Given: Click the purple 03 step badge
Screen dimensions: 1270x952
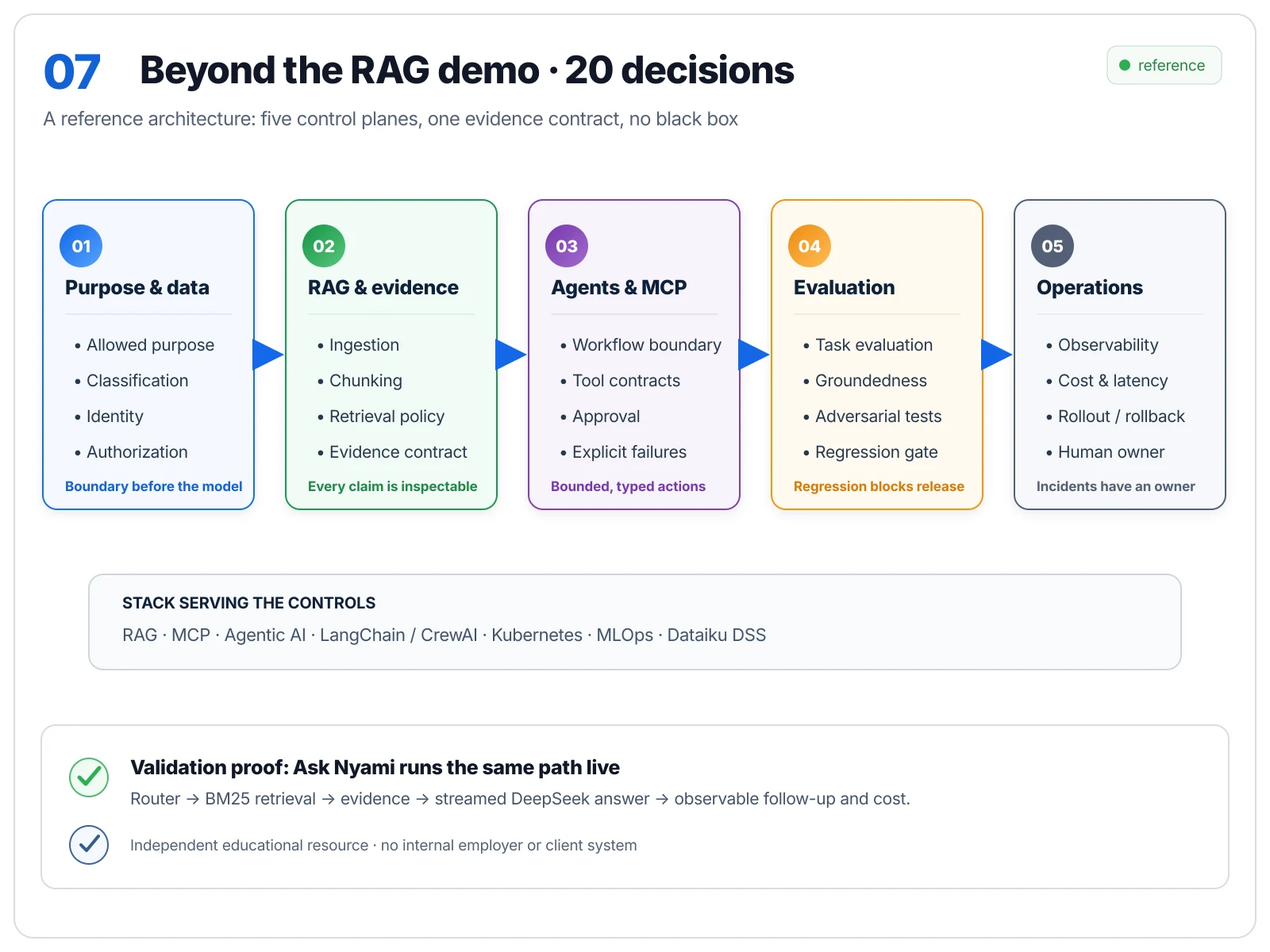Looking at the screenshot, I should point(567,246).
